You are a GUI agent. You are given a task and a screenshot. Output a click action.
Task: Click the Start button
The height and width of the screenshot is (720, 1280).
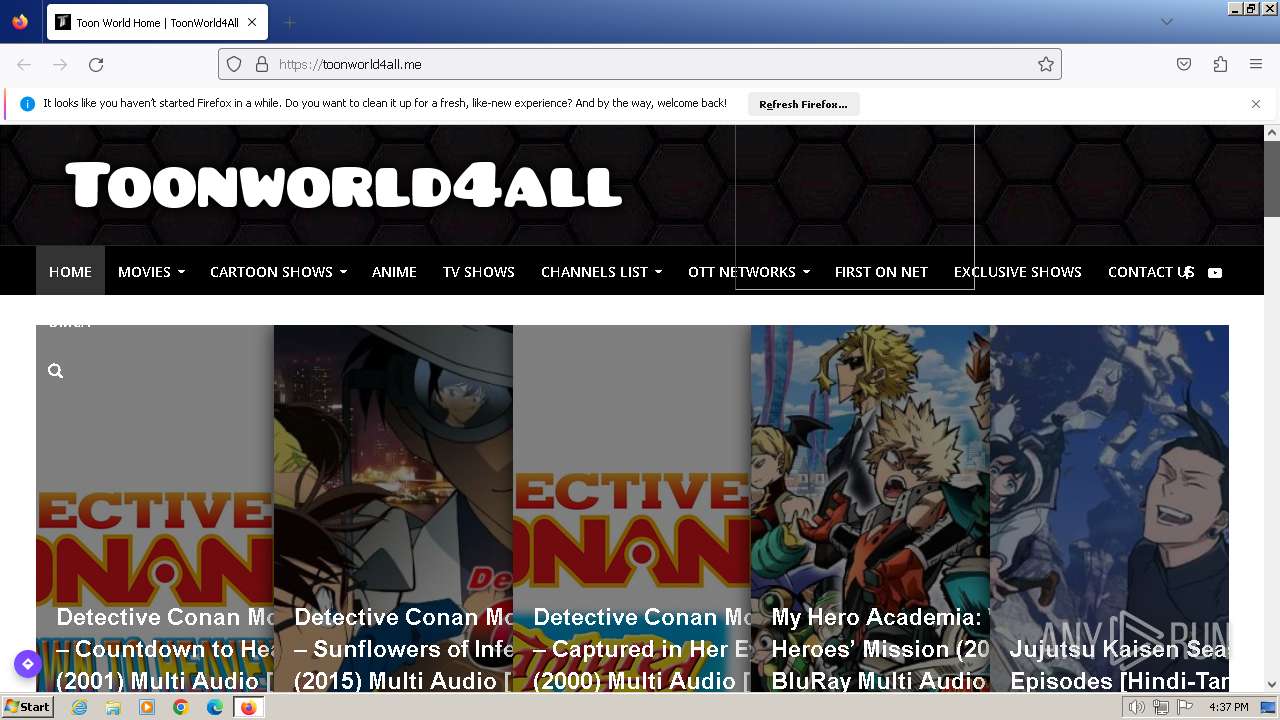click(x=27, y=707)
